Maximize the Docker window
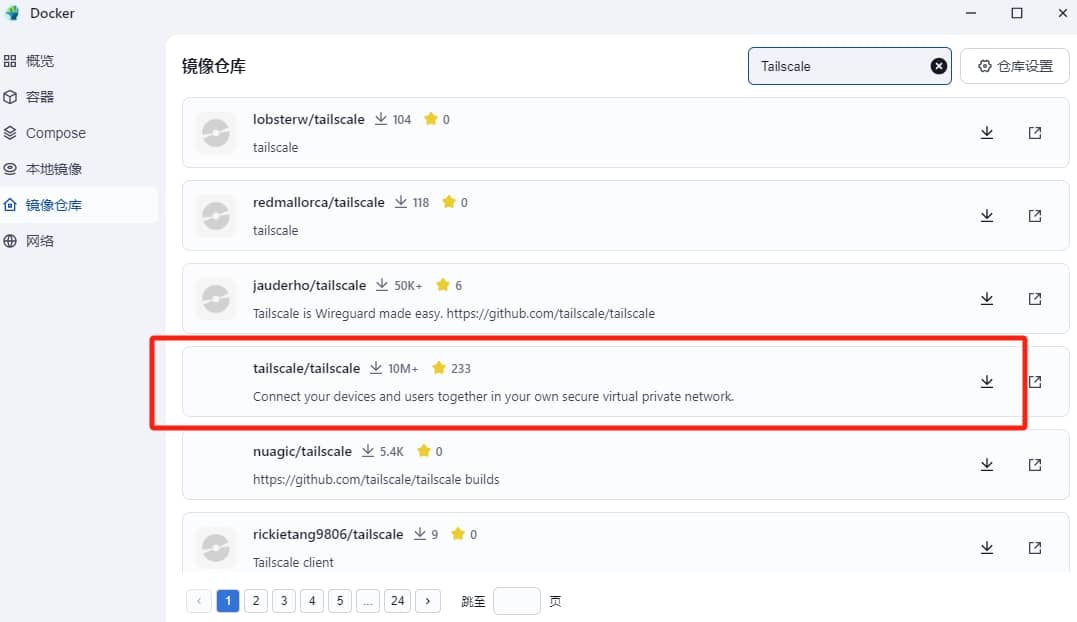This screenshot has height=622, width=1077. click(1017, 13)
